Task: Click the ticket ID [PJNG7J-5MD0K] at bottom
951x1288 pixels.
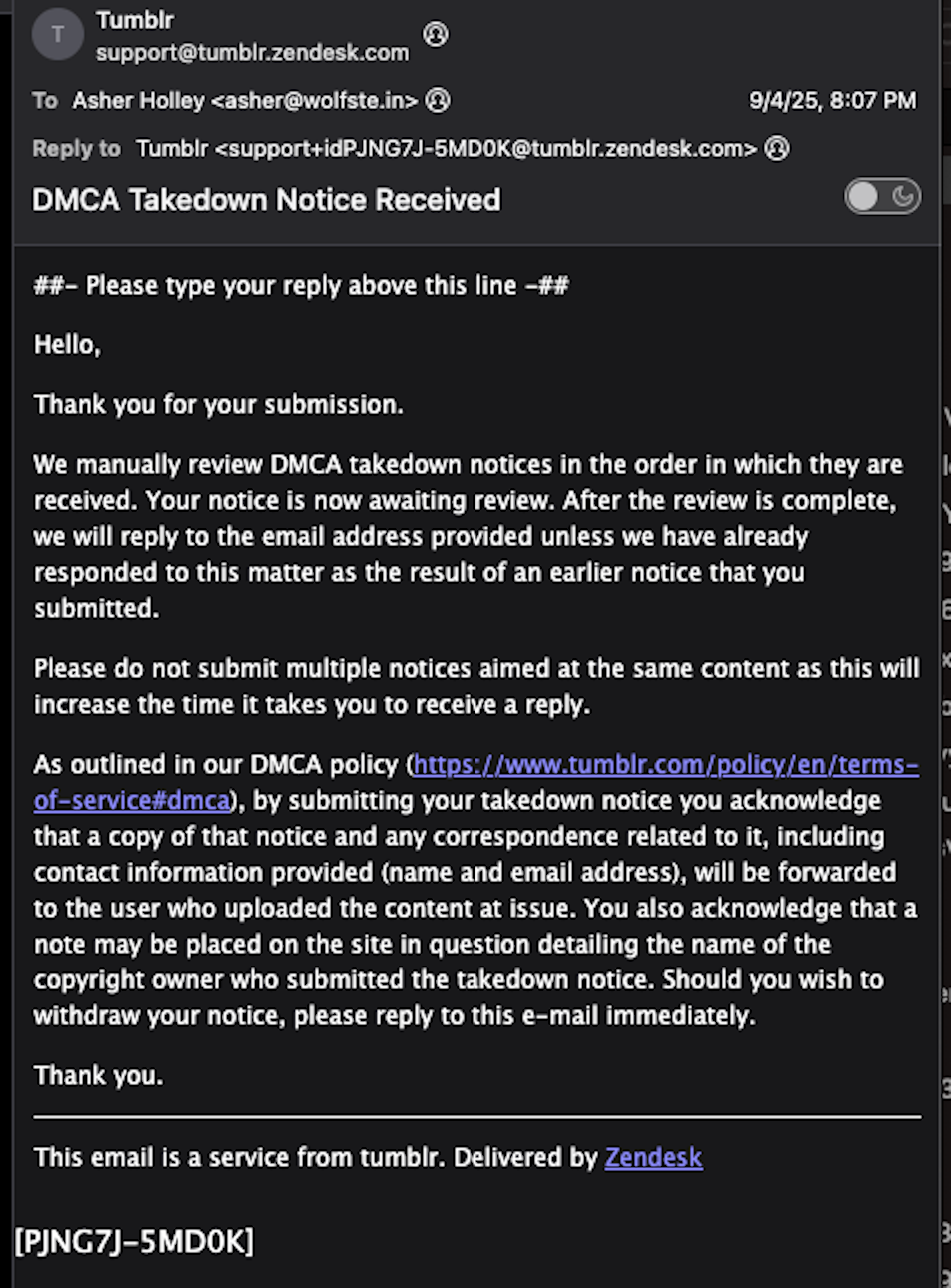Action: (134, 1241)
